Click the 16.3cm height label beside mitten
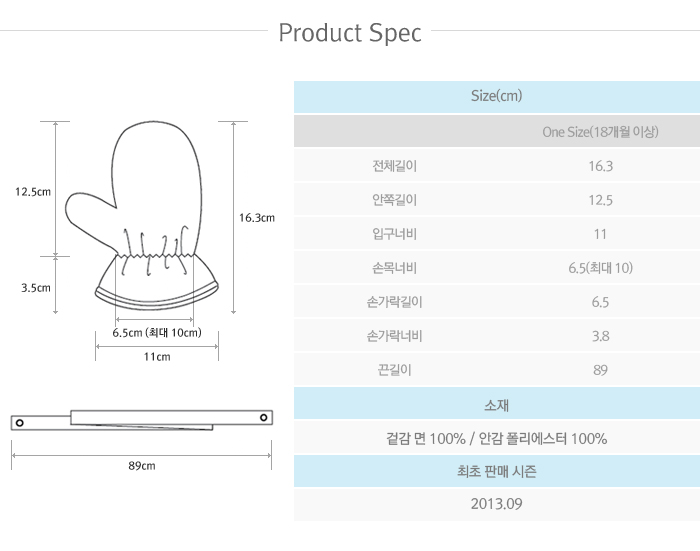This screenshot has height=551, width=700. (256, 217)
